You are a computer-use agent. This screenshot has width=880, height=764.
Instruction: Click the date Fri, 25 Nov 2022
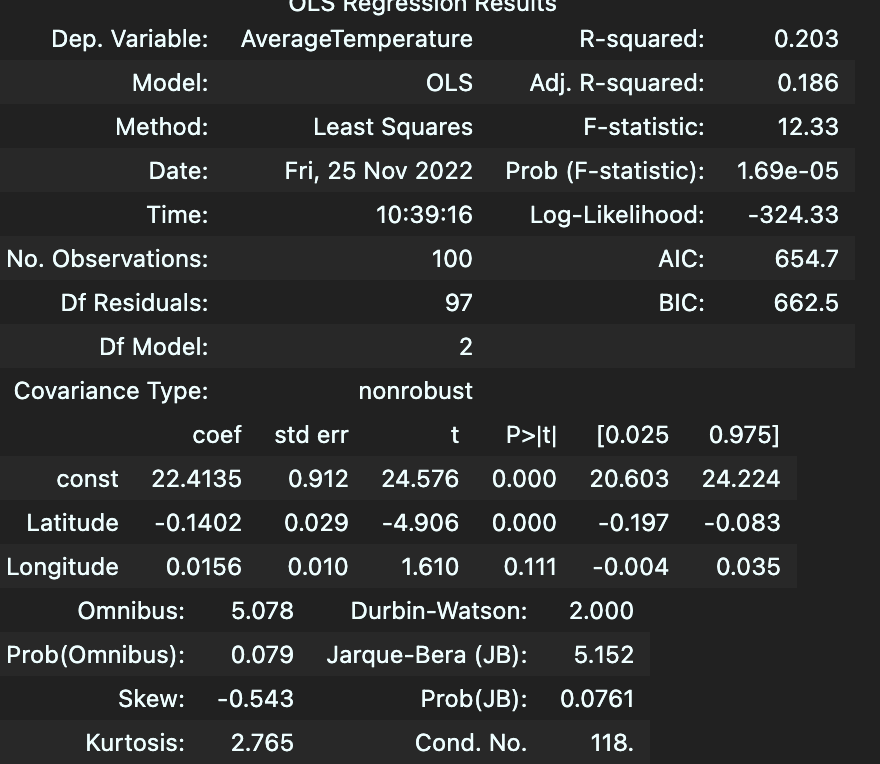click(378, 171)
